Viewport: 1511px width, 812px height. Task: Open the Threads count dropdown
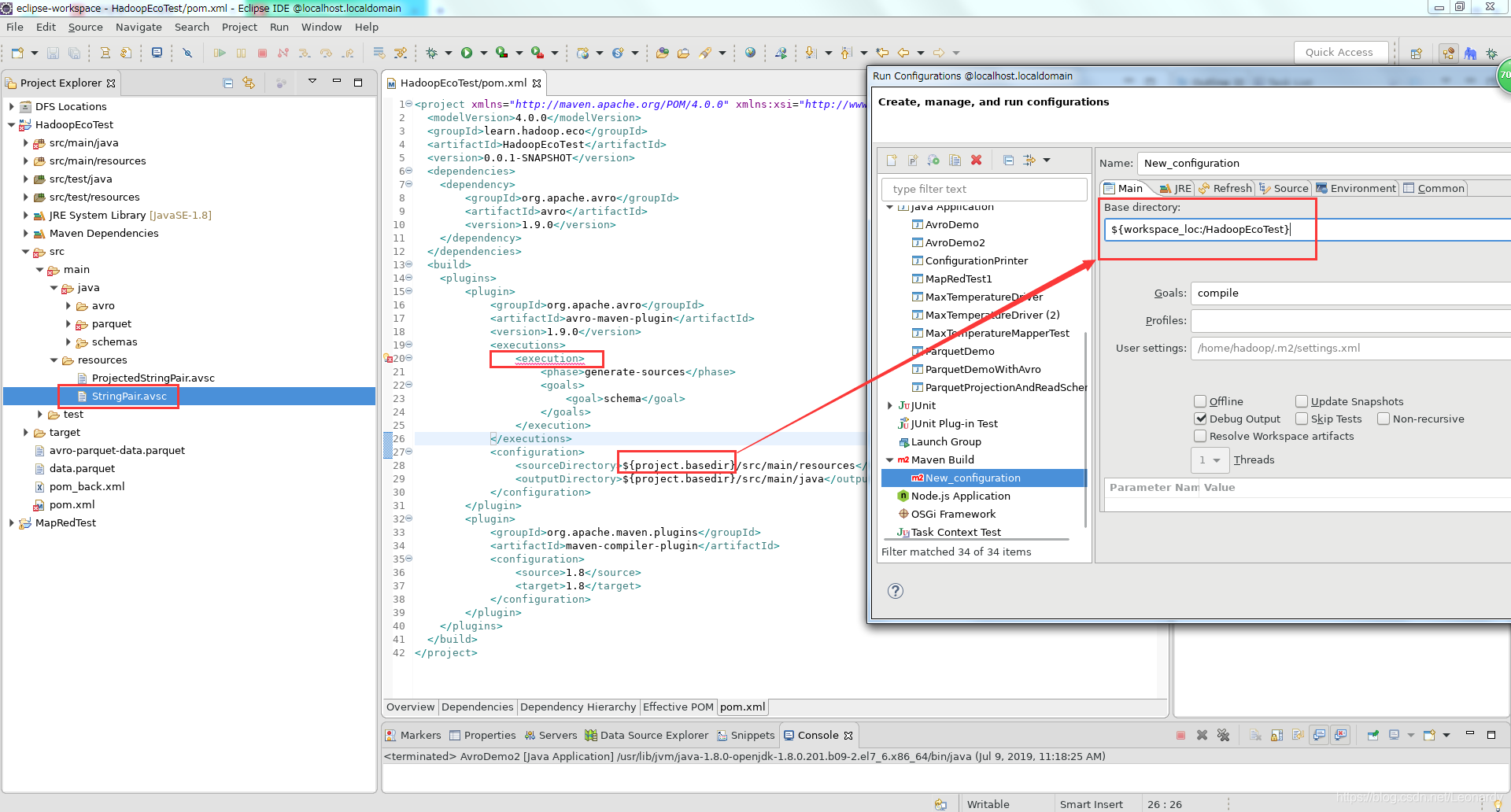coord(1210,460)
